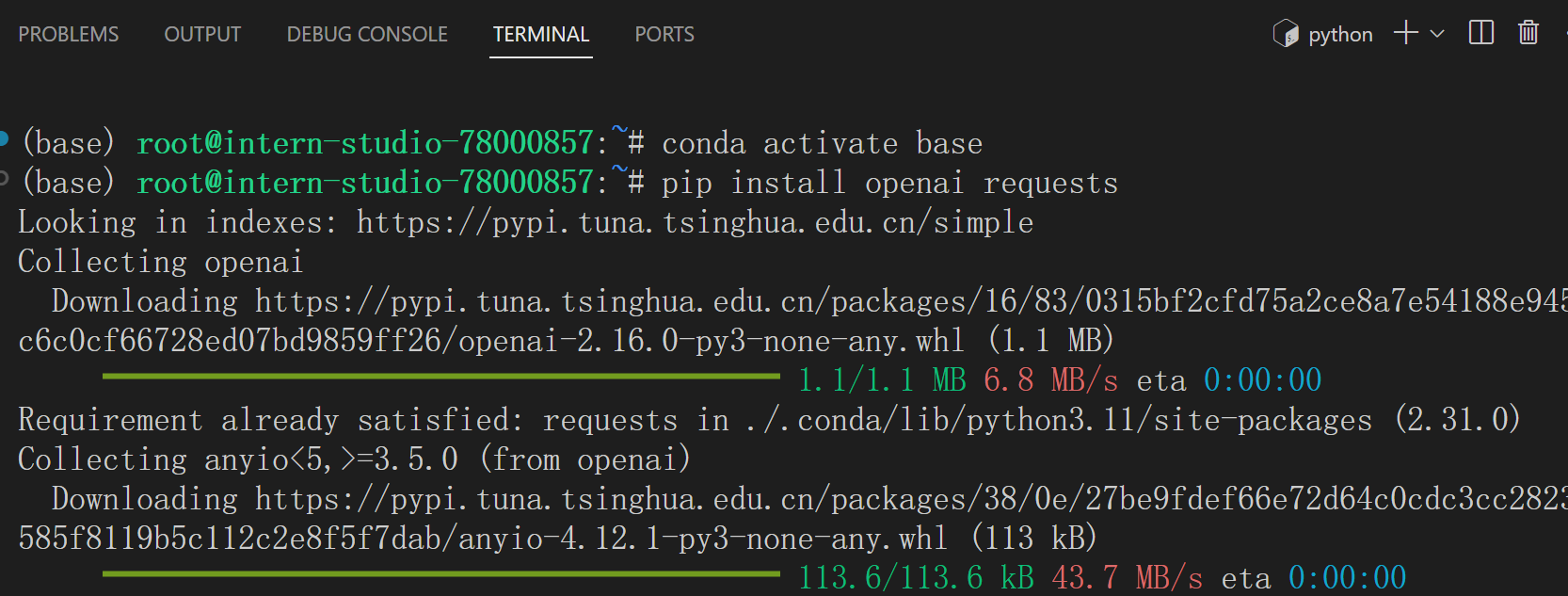
Task: Click 'anyio-4.12.1-py3-none-any.whl' filename
Action: 702,539
